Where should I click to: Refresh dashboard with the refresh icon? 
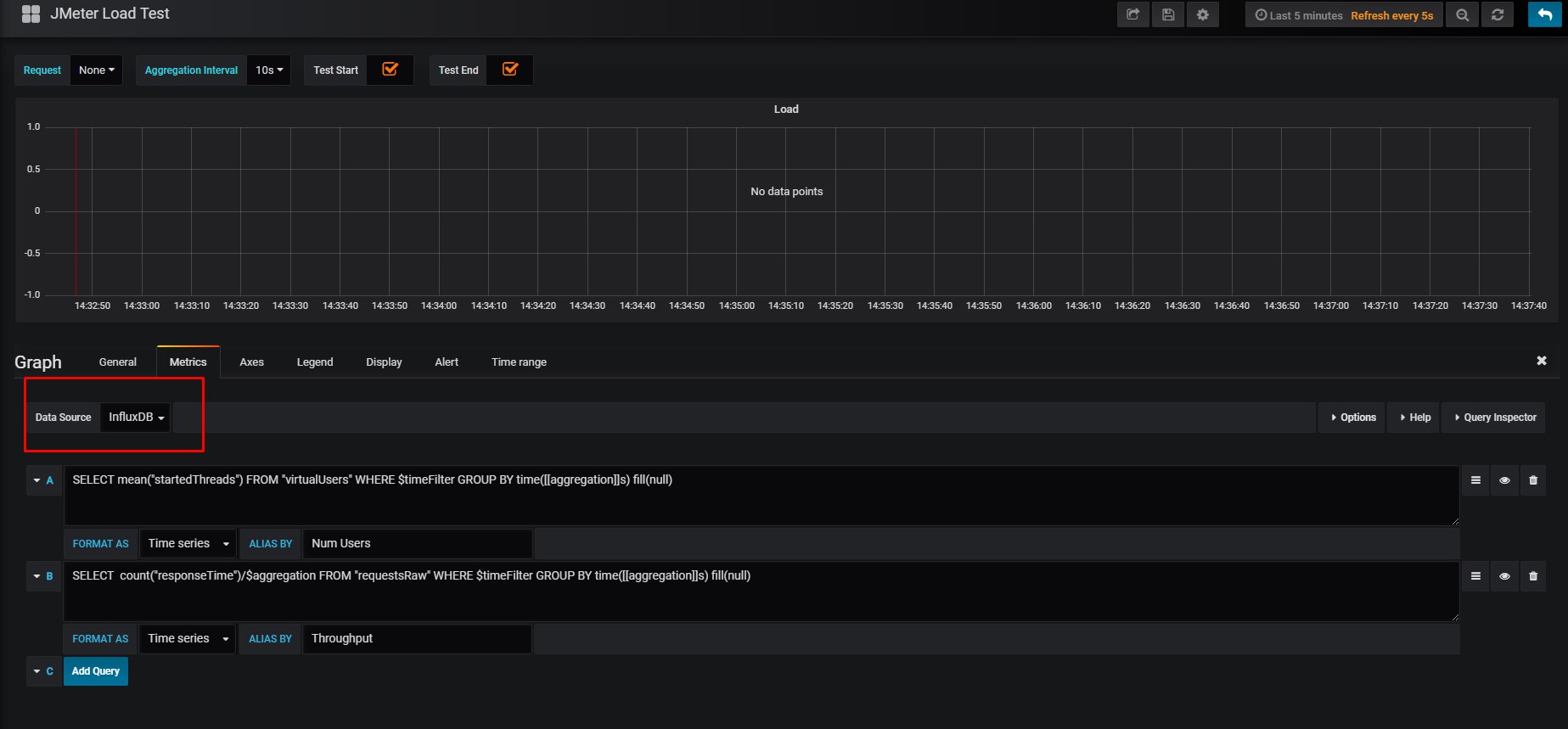pyautogui.click(x=1498, y=15)
